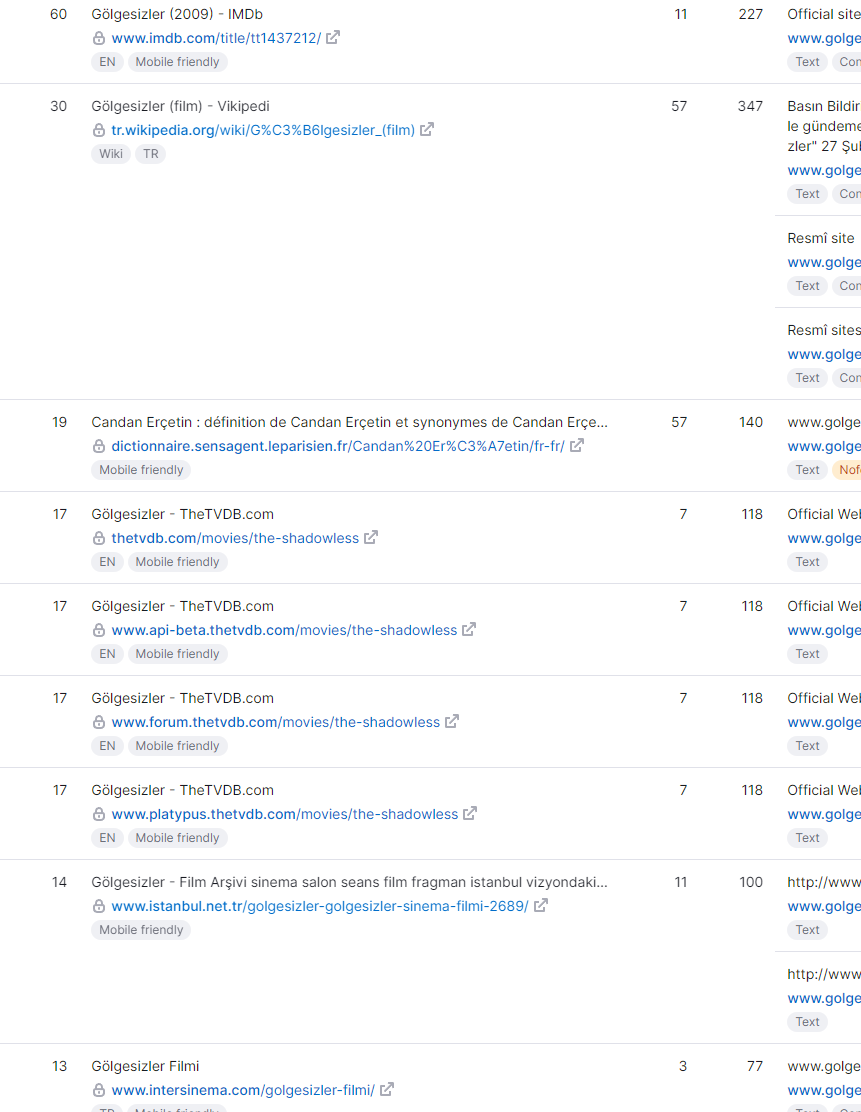Screen dimensions: 861x1112
Task: Click lock icon beside imdb.com URL
Action: 99,38
